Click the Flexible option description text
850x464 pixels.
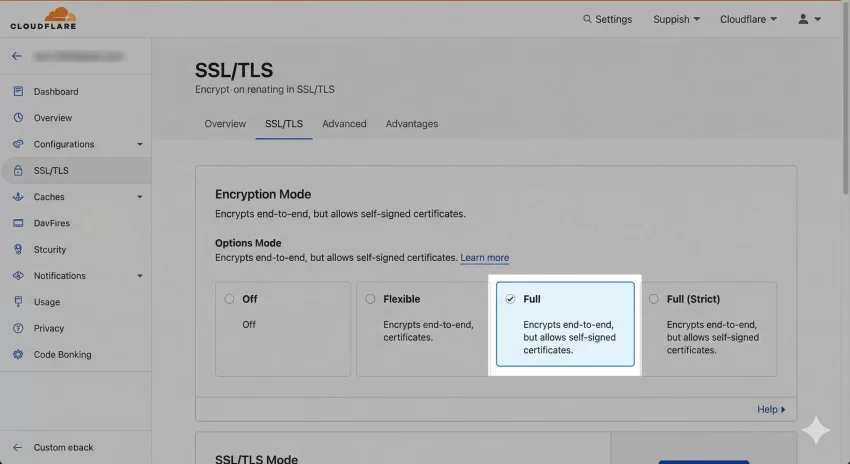click(428, 331)
